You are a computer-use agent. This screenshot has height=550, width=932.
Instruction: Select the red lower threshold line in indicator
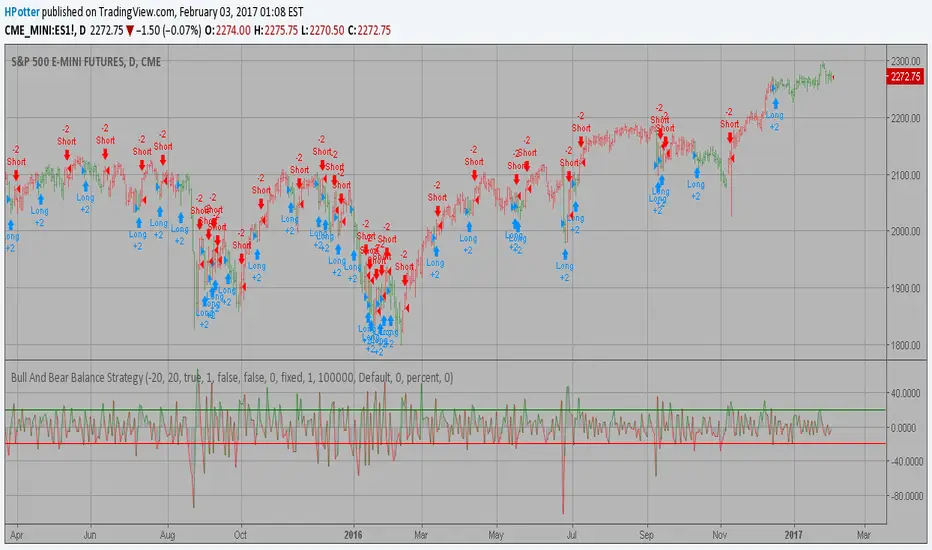click(x=445, y=444)
